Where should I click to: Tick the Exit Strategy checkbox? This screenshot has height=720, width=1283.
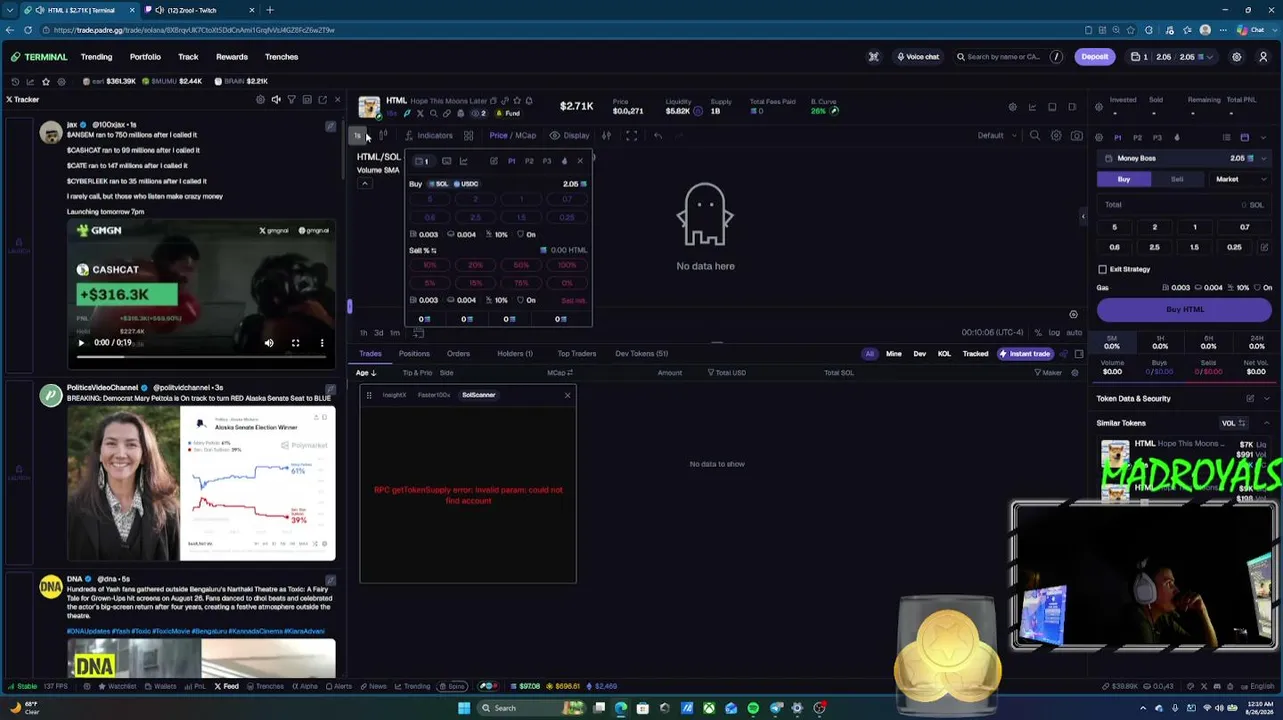pyautogui.click(x=1103, y=269)
